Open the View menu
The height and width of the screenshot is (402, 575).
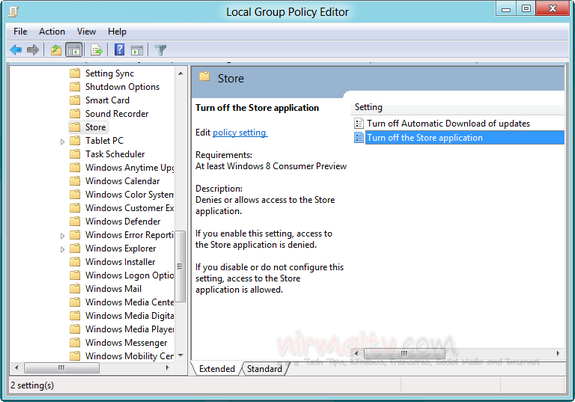point(87,32)
